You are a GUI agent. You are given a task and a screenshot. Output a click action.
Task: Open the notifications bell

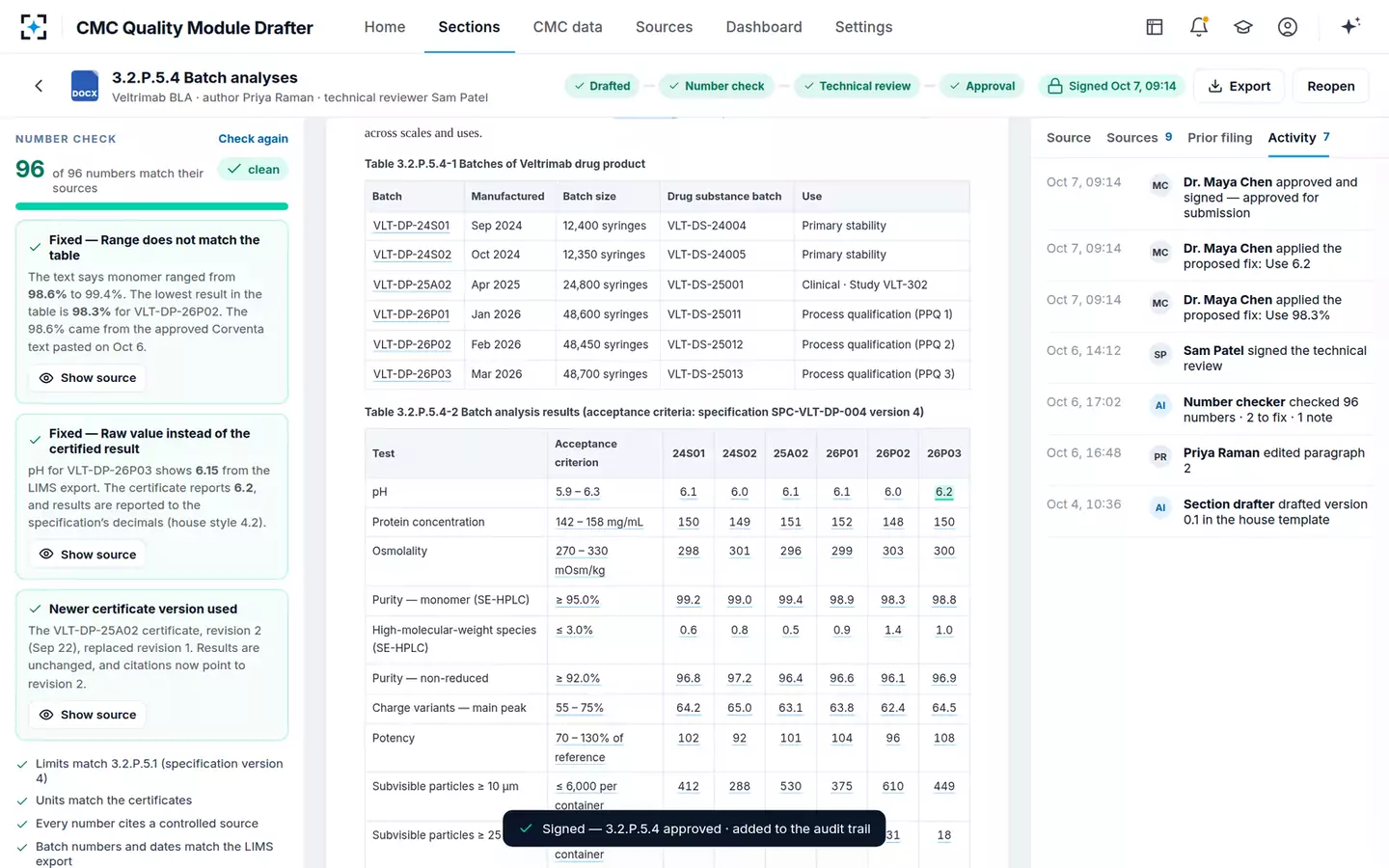[1199, 27]
